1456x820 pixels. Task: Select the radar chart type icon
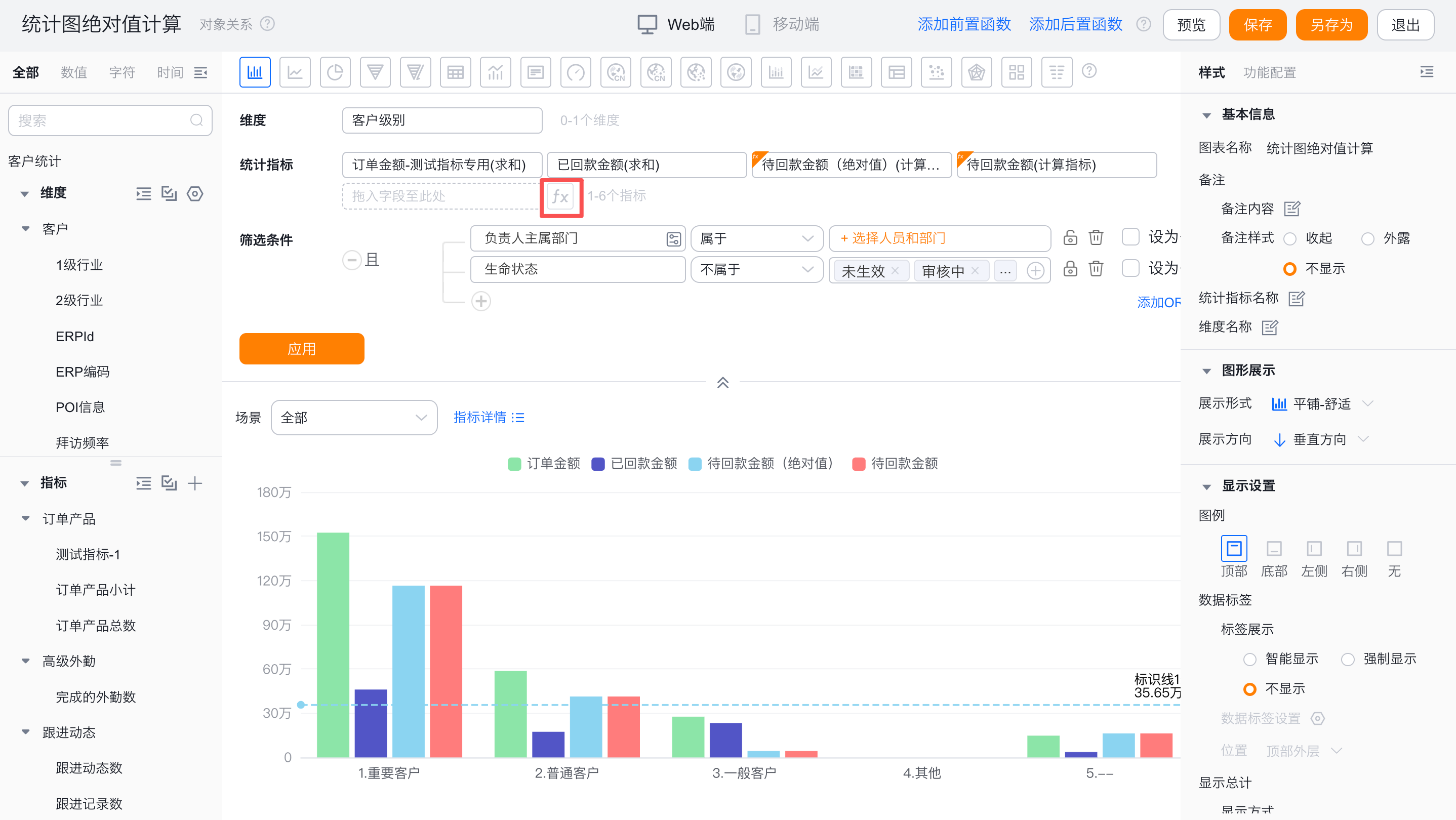pyautogui.click(x=976, y=72)
